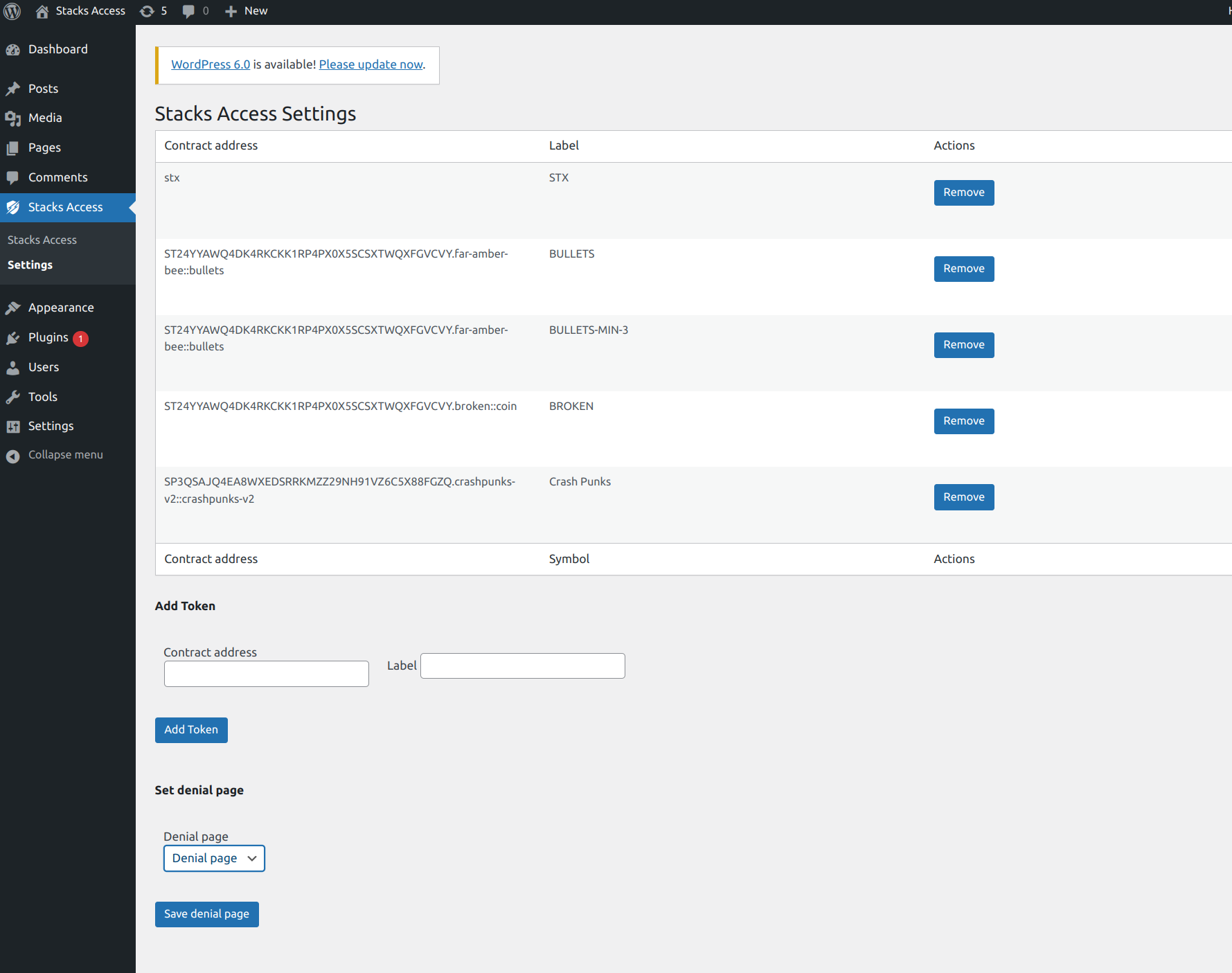Click the Settings sliders icon in the sidebar
This screenshot has width=1232, height=973.
pyautogui.click(x=13, y=427)
